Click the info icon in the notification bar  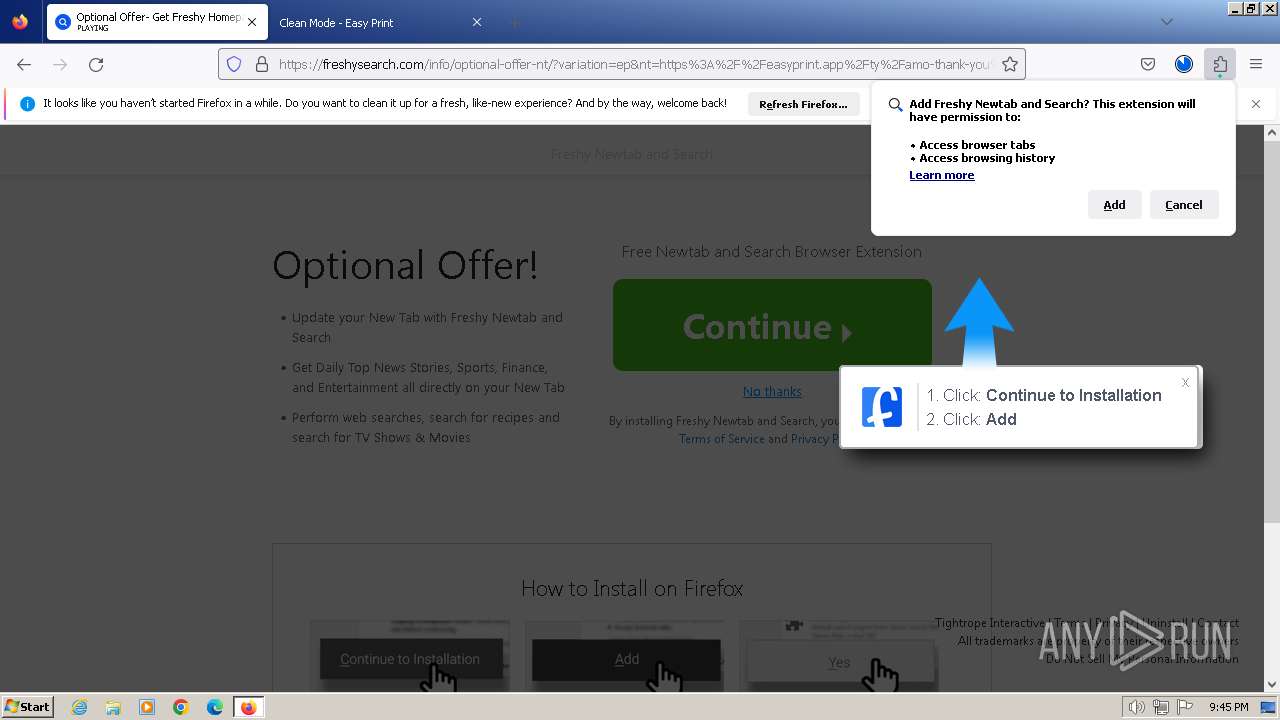[x=27, y=103]
